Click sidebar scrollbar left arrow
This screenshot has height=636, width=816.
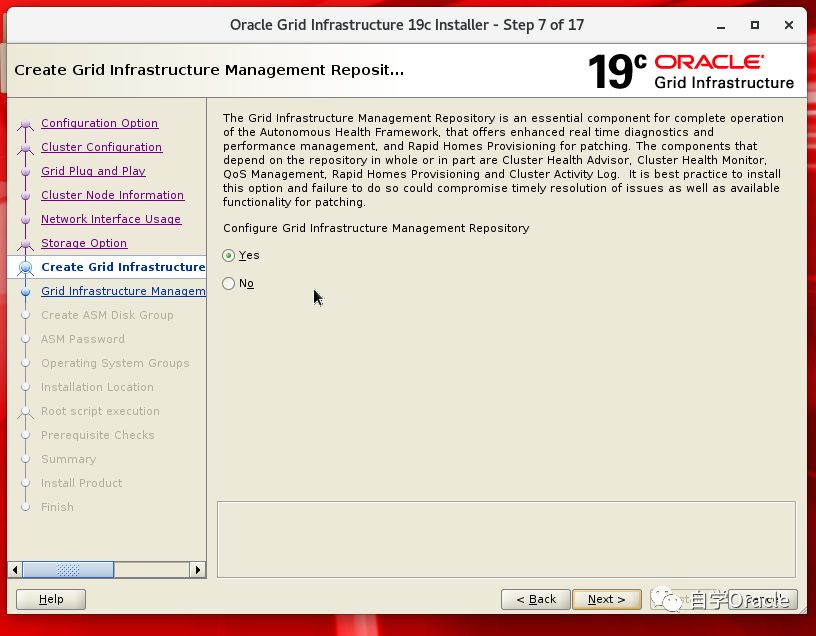[15, 570]
